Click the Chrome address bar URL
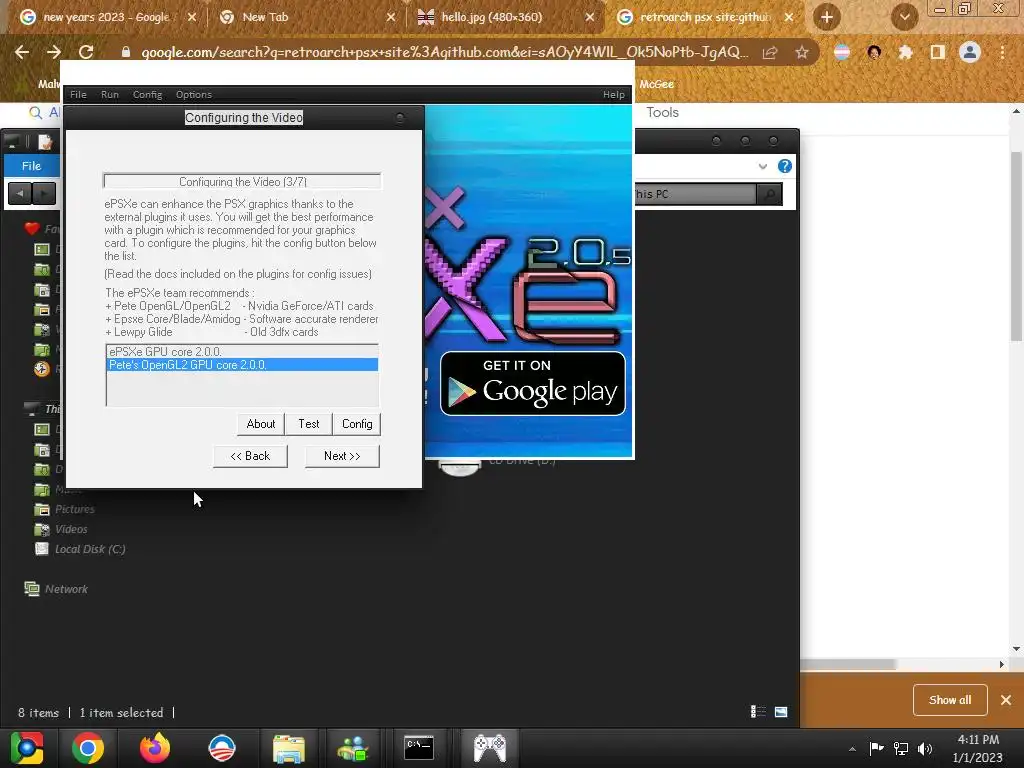 click(x=444, y=52)
